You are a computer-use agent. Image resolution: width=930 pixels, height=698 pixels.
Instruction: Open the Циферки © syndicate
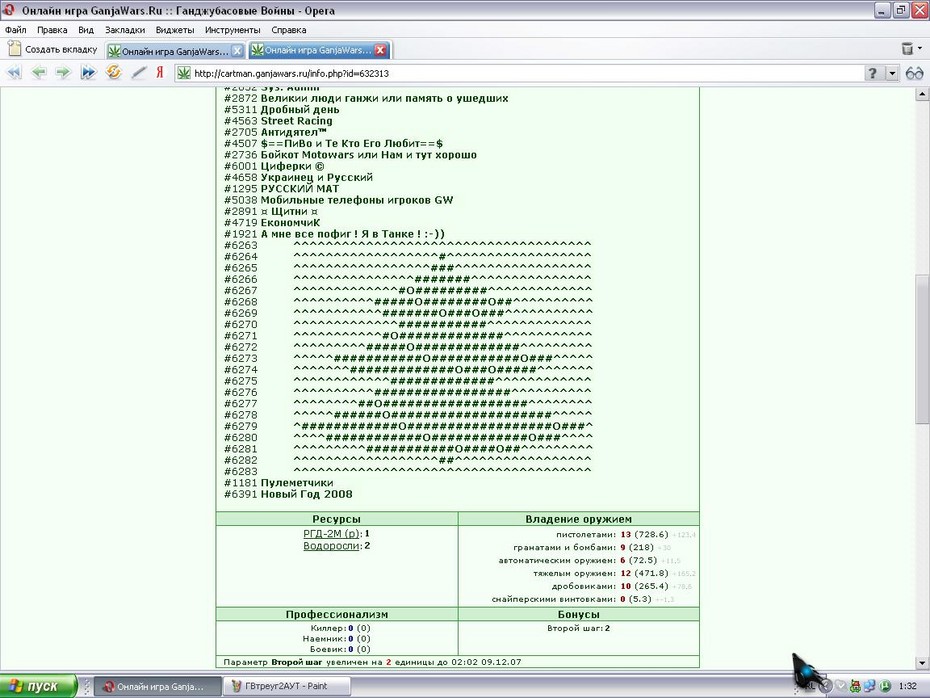point(292,166)
